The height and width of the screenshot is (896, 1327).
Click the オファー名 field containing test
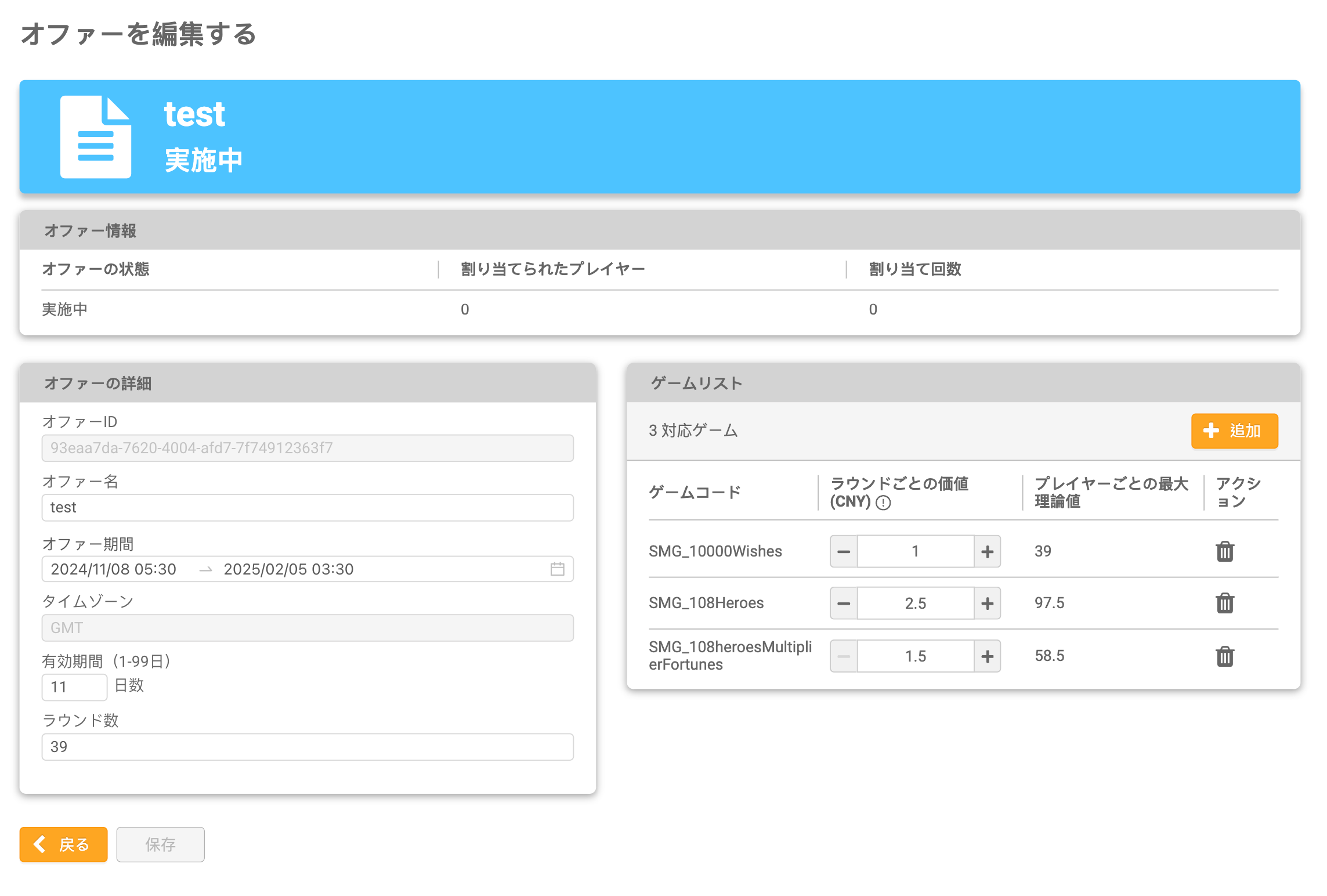[x=308, y=508]
